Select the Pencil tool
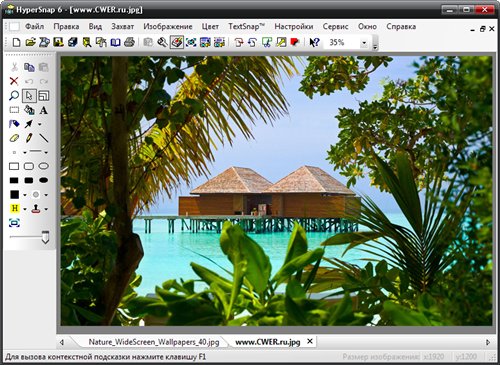 pos(29,138)
